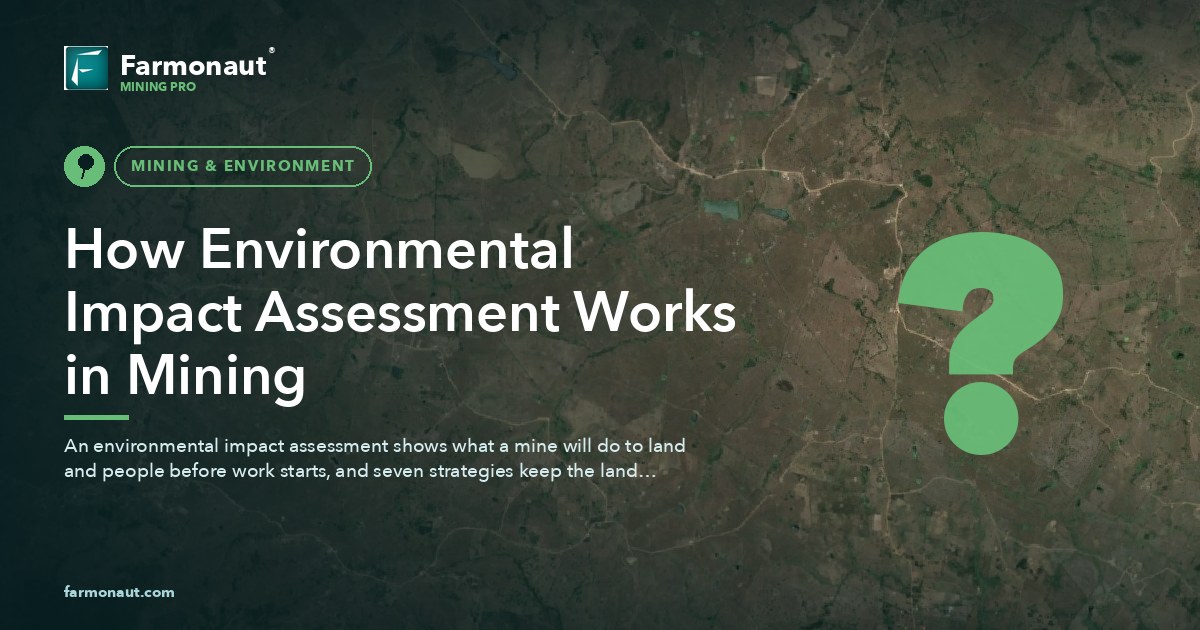This screenshot has width=1200, height=630.
Task: Click the green pin category icon
Action: coord(84,166)
